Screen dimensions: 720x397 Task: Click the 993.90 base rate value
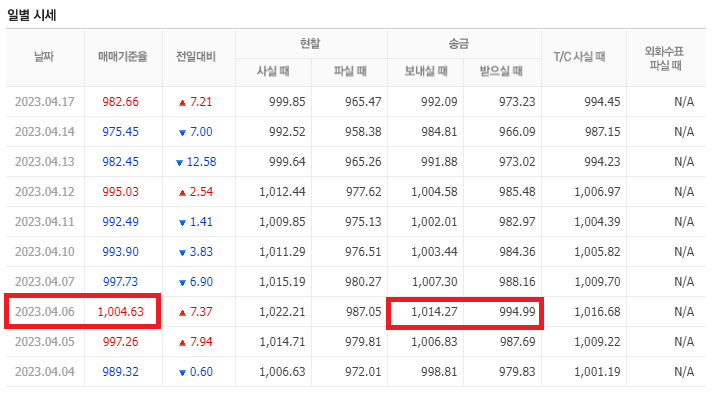[x=120, y=252]
